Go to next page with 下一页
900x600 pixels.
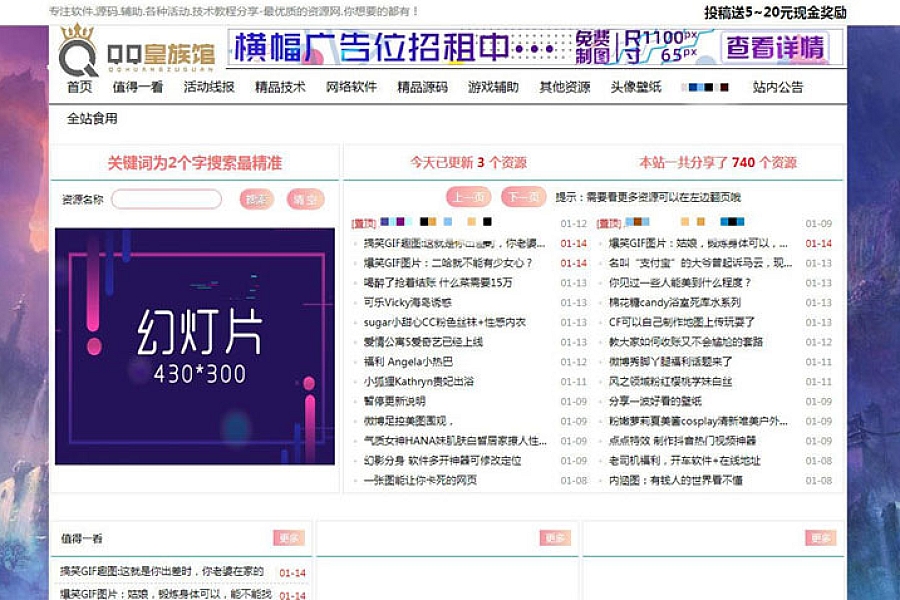[523, 197]
